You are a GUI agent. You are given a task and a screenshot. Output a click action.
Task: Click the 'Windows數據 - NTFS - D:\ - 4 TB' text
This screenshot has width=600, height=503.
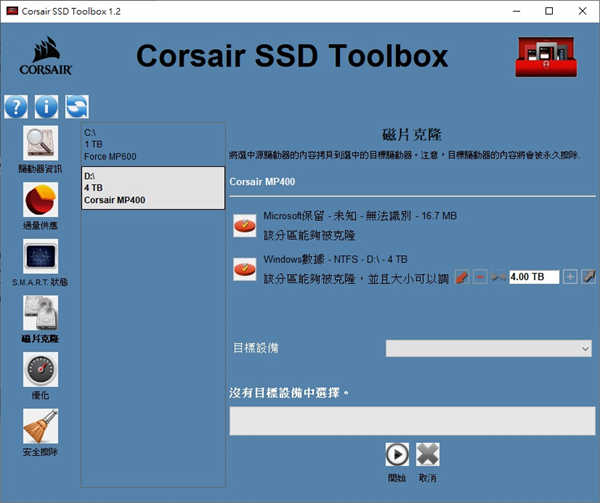(x=335, y=259)
